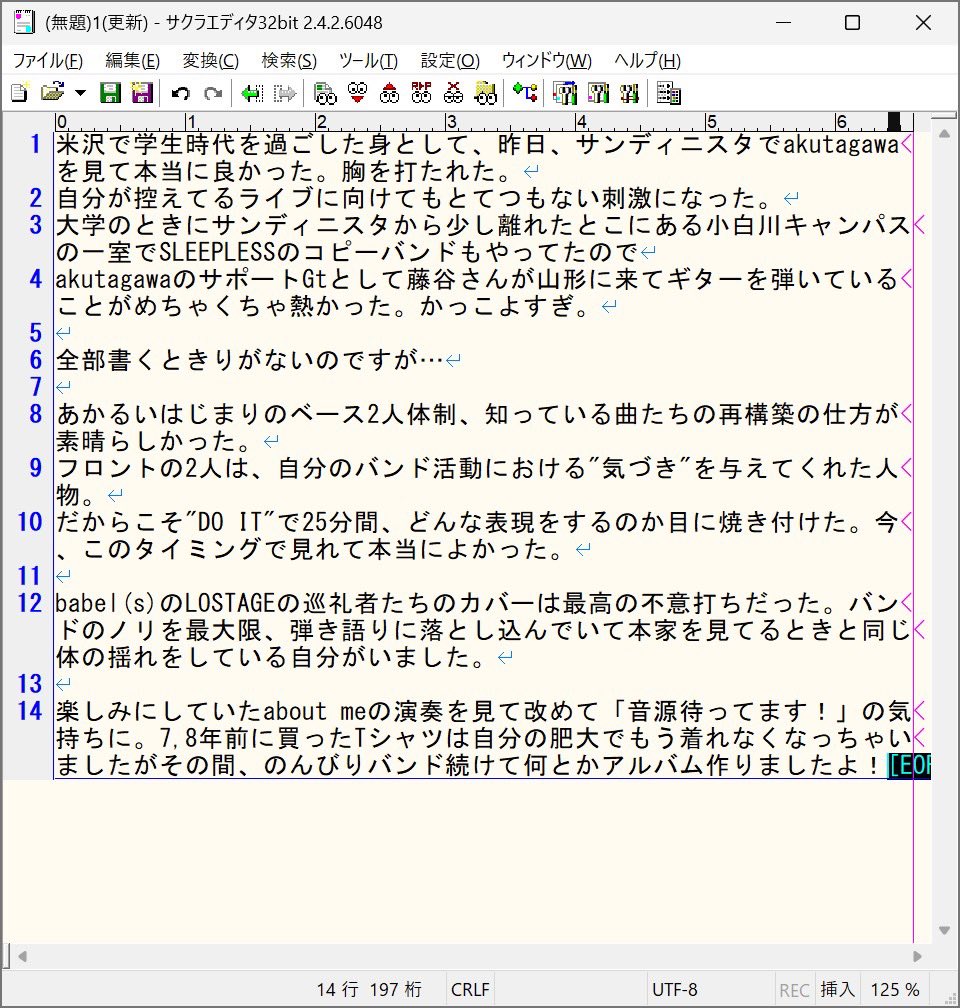The width and height of the screenshot is (960, 1008).
Task: Click the 125 % zoom status field
Action: point(894,989)
